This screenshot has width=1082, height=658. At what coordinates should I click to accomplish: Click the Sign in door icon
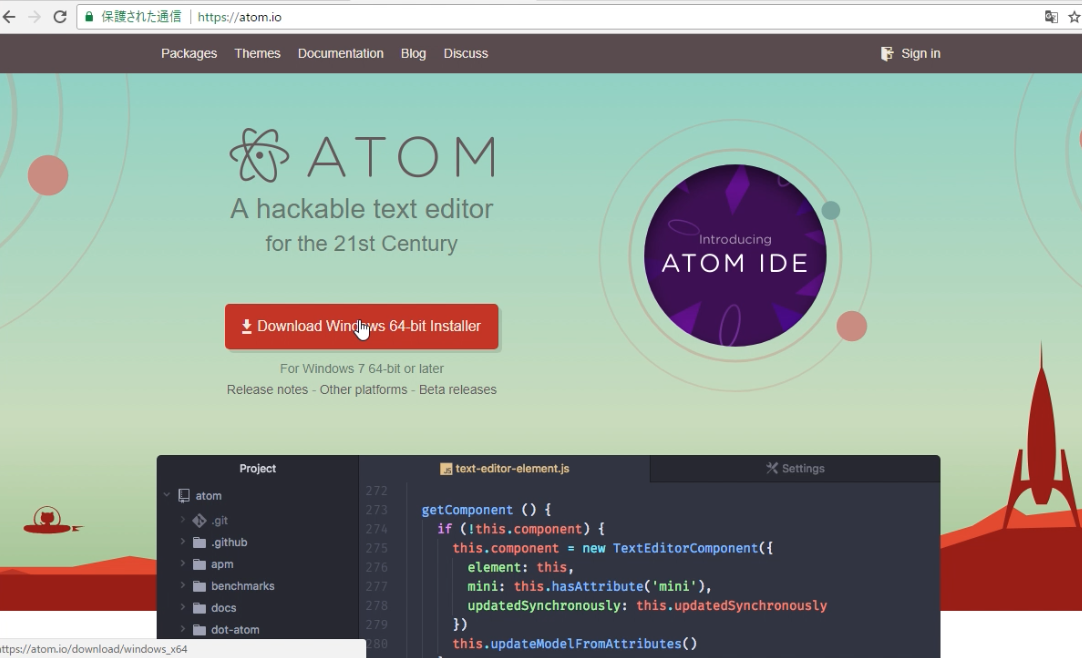coord(887,54)
